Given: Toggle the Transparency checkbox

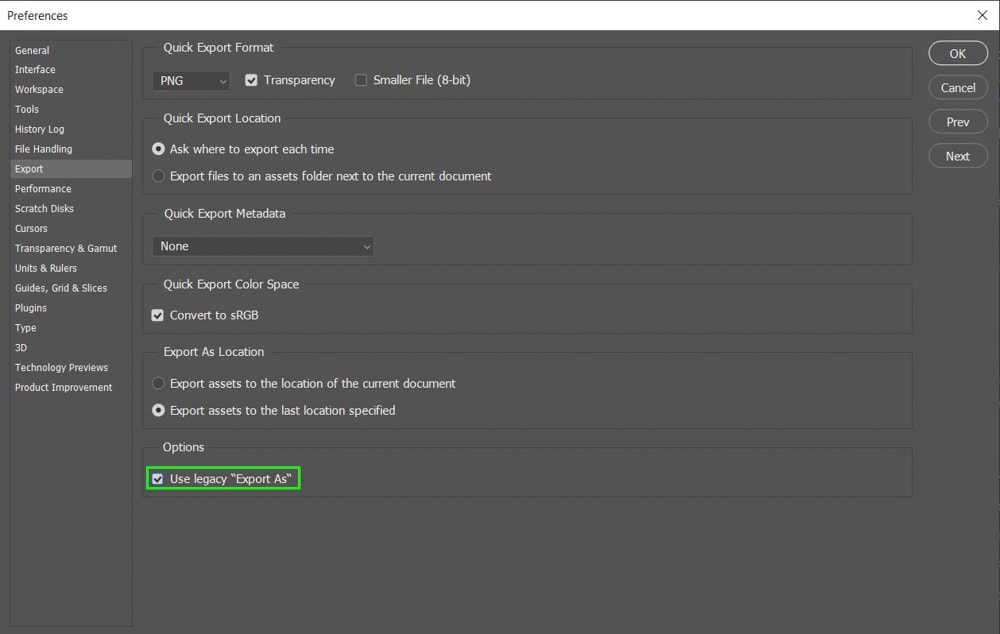Looking at the screenshot, I should click(x=251, y=80).
